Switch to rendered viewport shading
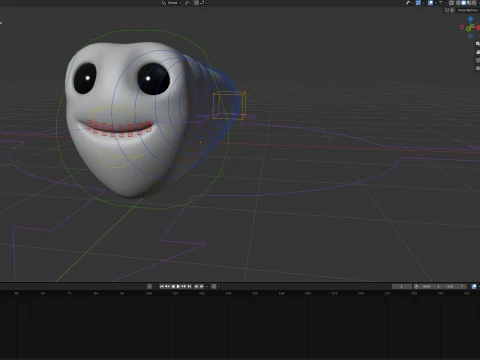Image resolution: width=480 pixels, height=360 pixels. [x=474, y=3]
